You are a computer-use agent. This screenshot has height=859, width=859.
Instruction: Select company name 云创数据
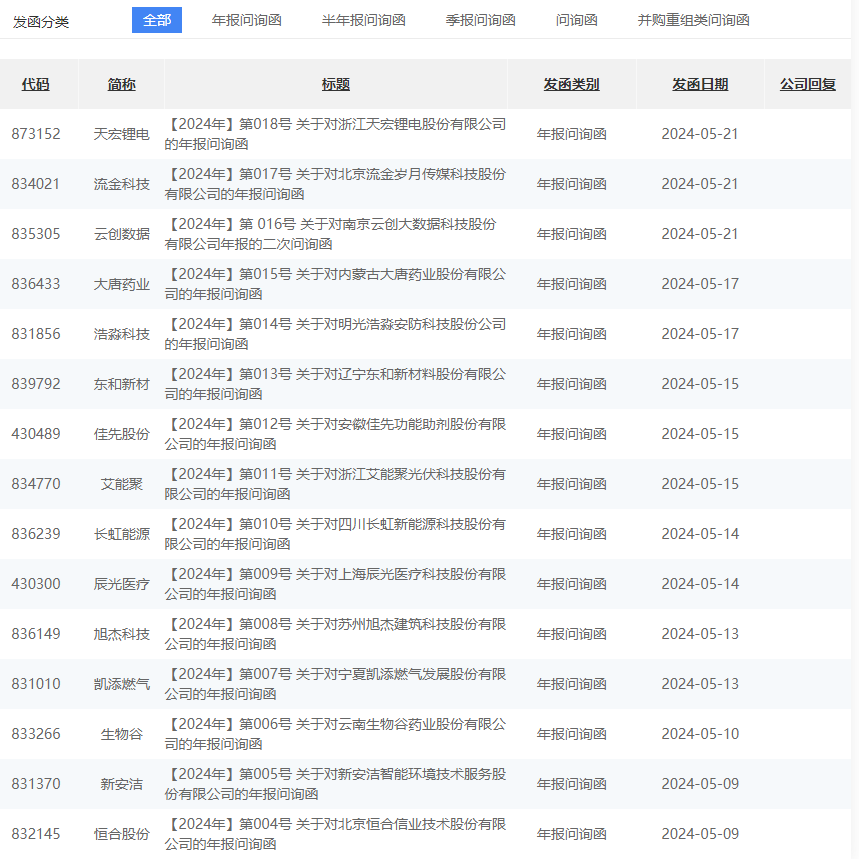122,234
